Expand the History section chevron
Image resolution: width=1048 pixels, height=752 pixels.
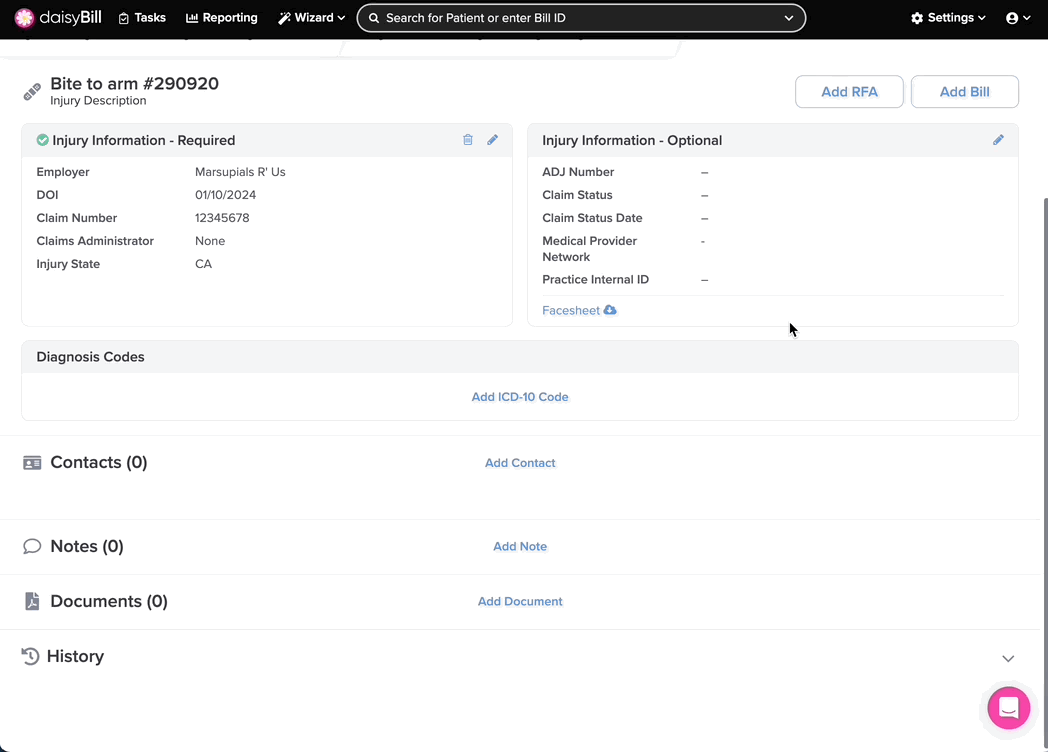[x=1008, y=658]
